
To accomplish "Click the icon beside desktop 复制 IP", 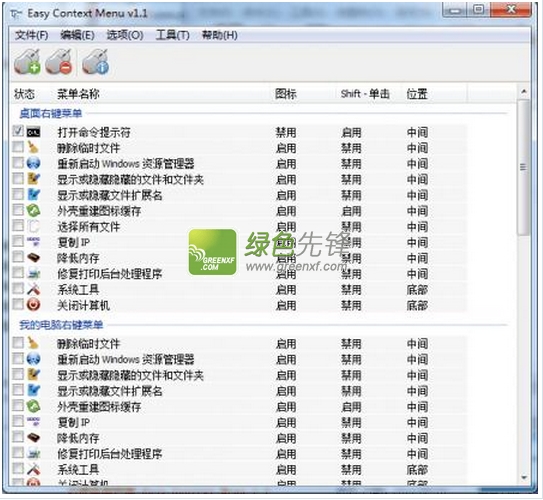I will (34, 242).
